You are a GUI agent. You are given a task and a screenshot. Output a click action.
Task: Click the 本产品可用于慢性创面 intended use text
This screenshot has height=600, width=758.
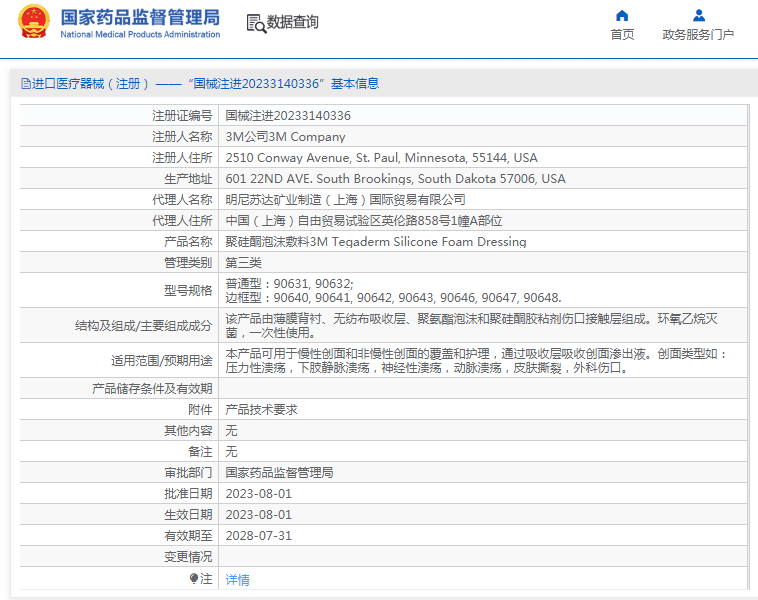pos(476,361)
